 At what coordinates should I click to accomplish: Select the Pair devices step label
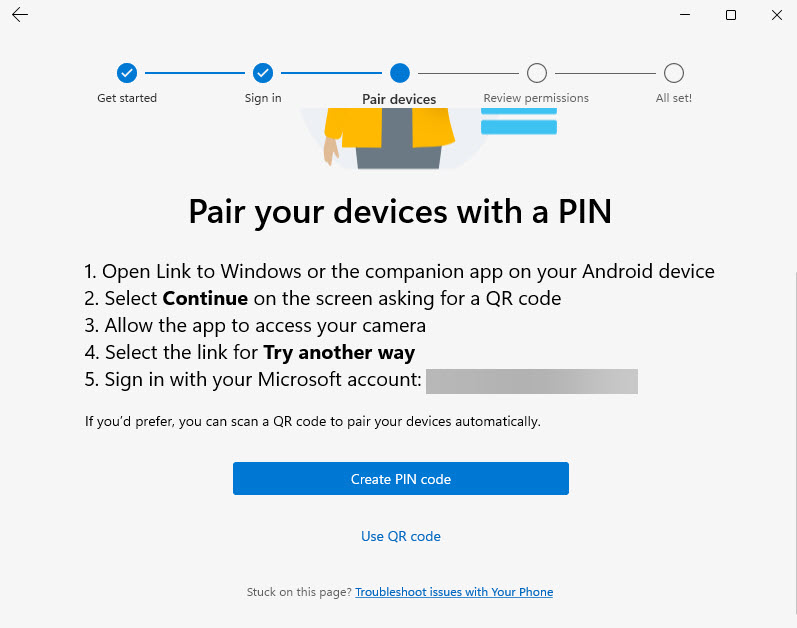coord(399,99)
